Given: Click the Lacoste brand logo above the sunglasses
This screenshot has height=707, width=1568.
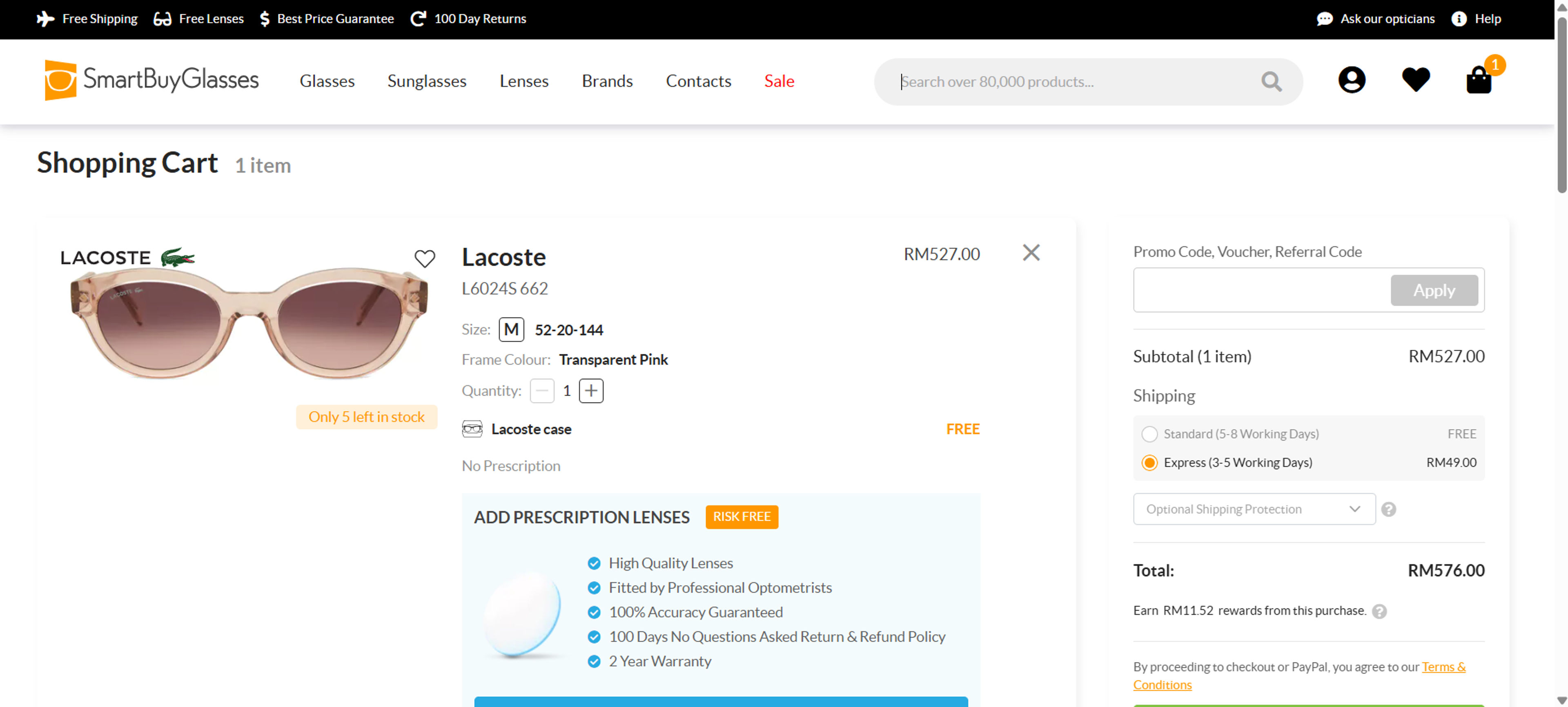Looking at the screenshot, I should tap(128, 257).
